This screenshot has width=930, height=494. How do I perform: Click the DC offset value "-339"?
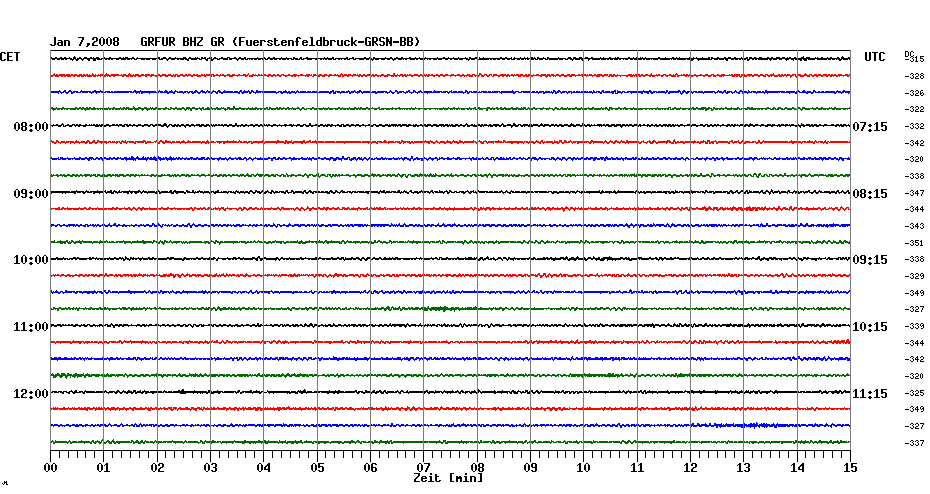[x=915, y=326]
